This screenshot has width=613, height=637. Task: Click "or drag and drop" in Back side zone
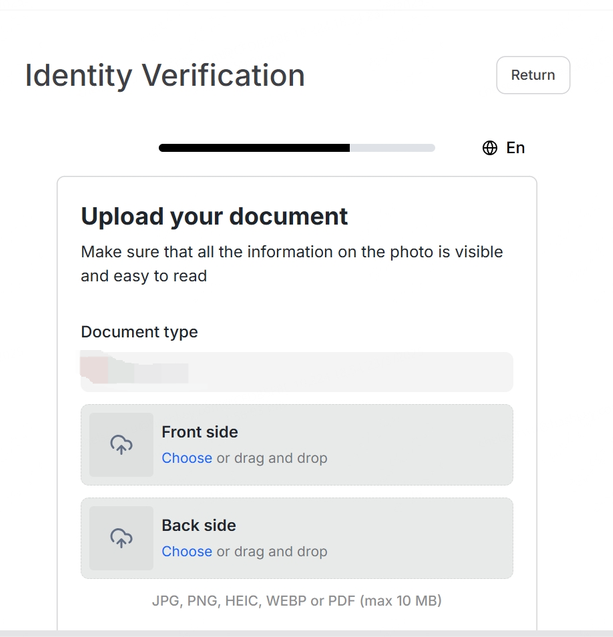[272, 551]
